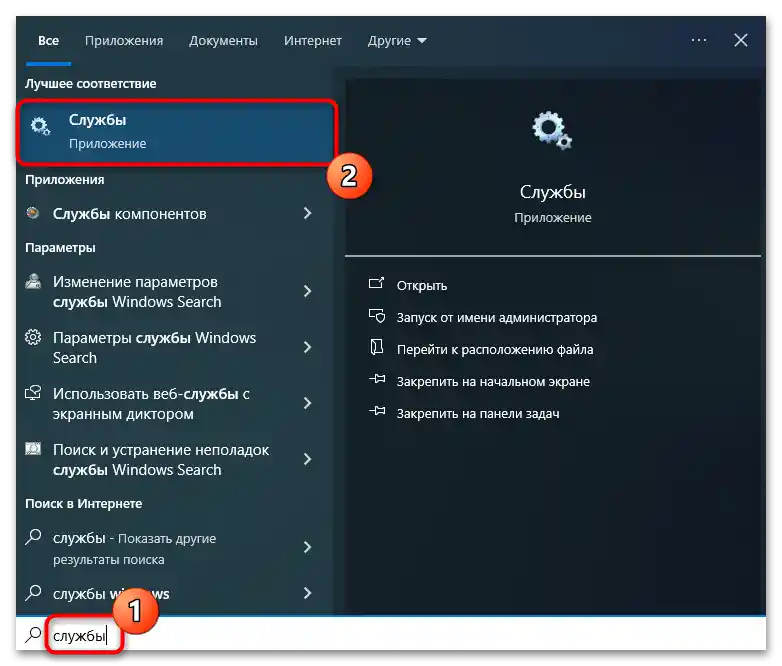This screenshot has height=666, width=782.
Task: Click the admin shield icon
Action: pos(377,316)
